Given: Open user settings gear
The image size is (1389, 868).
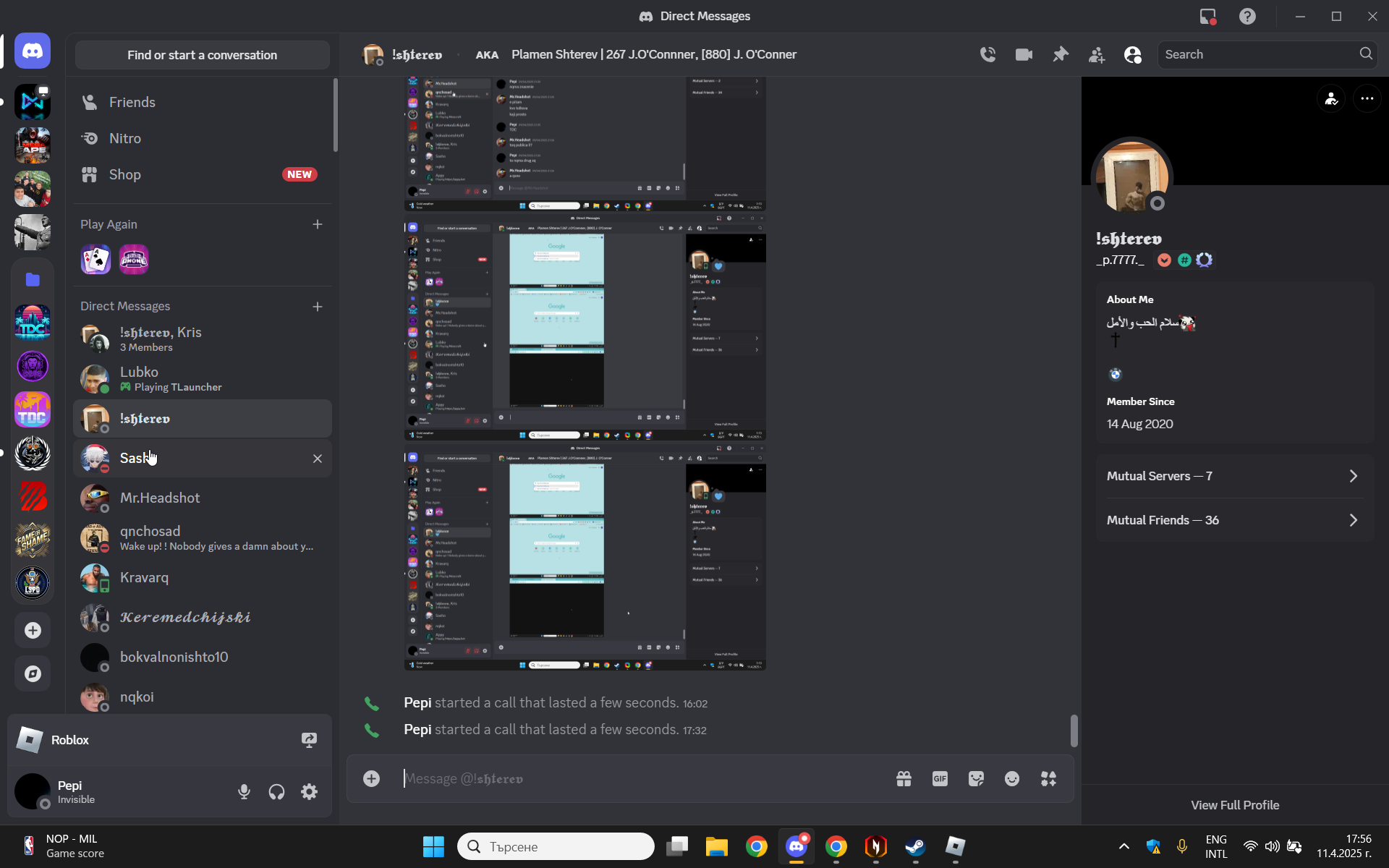Looking at the screenshot, I should point(309,792).
